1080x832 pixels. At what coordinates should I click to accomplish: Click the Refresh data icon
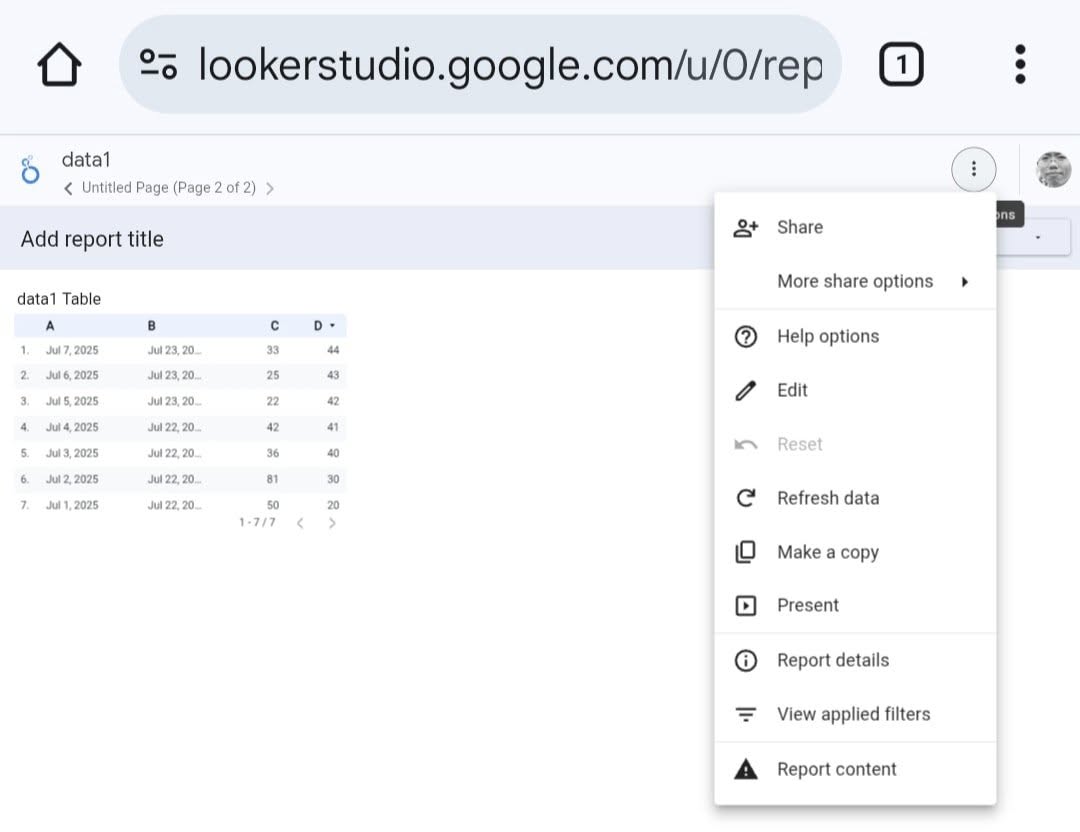[746, 498]
